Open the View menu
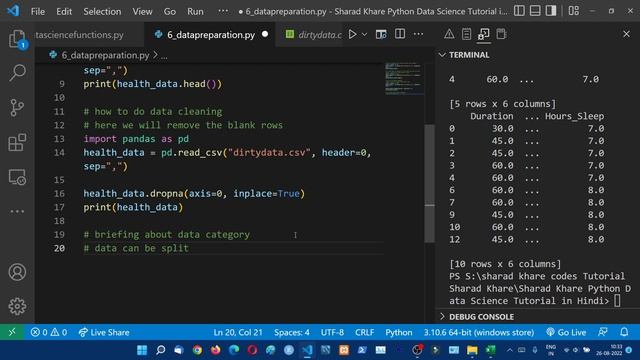This screenshot has width=640, height=360. [142, 11]
